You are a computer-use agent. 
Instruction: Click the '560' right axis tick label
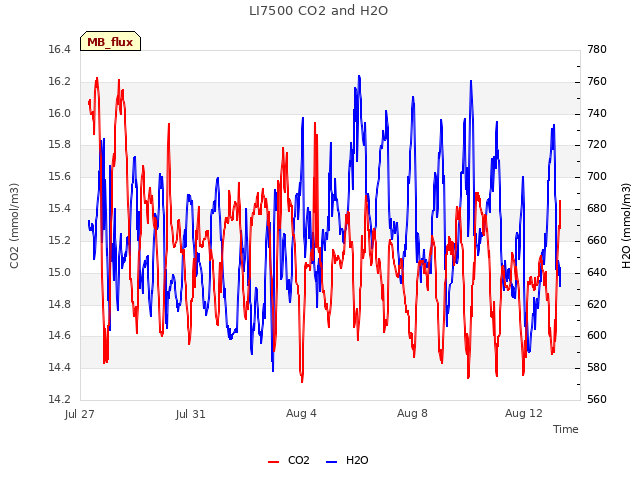[597, 399]
